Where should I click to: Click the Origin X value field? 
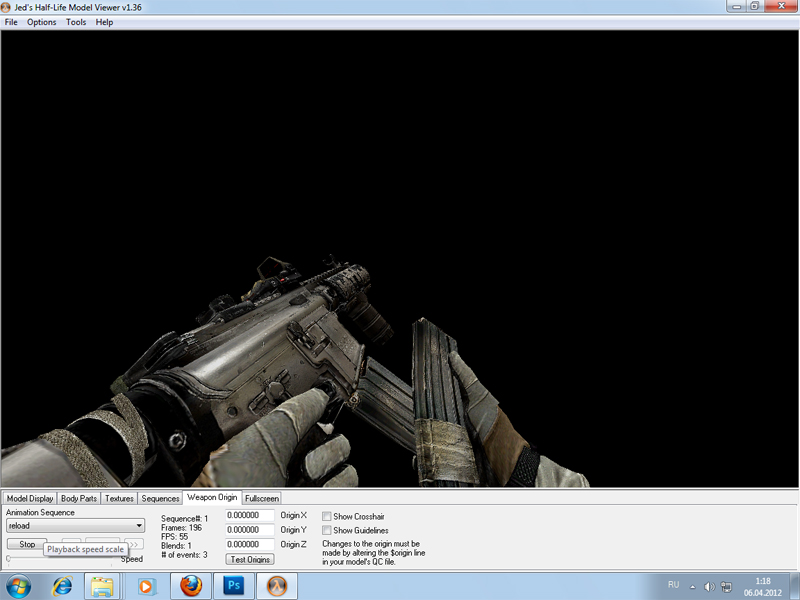click(249, 515)
